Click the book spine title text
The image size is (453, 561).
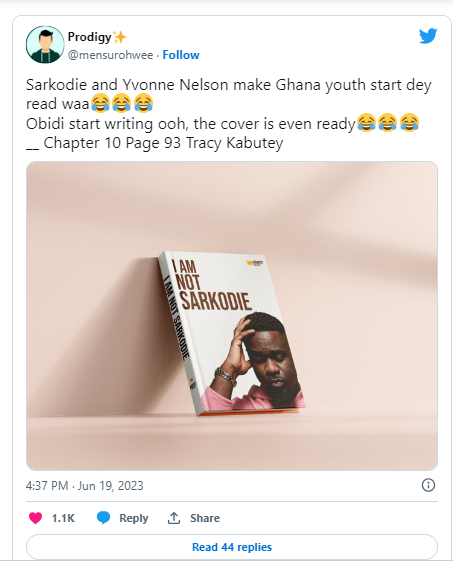[x=176, y=317]
